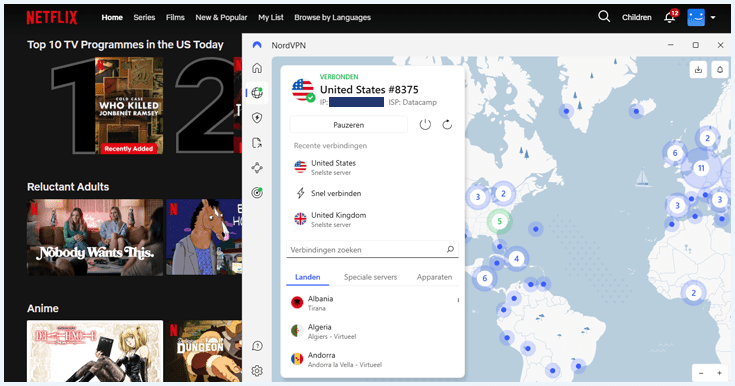Open the Dungeon anime thumbnail
This screenshot has height=386, width=735.
point(204,351)
